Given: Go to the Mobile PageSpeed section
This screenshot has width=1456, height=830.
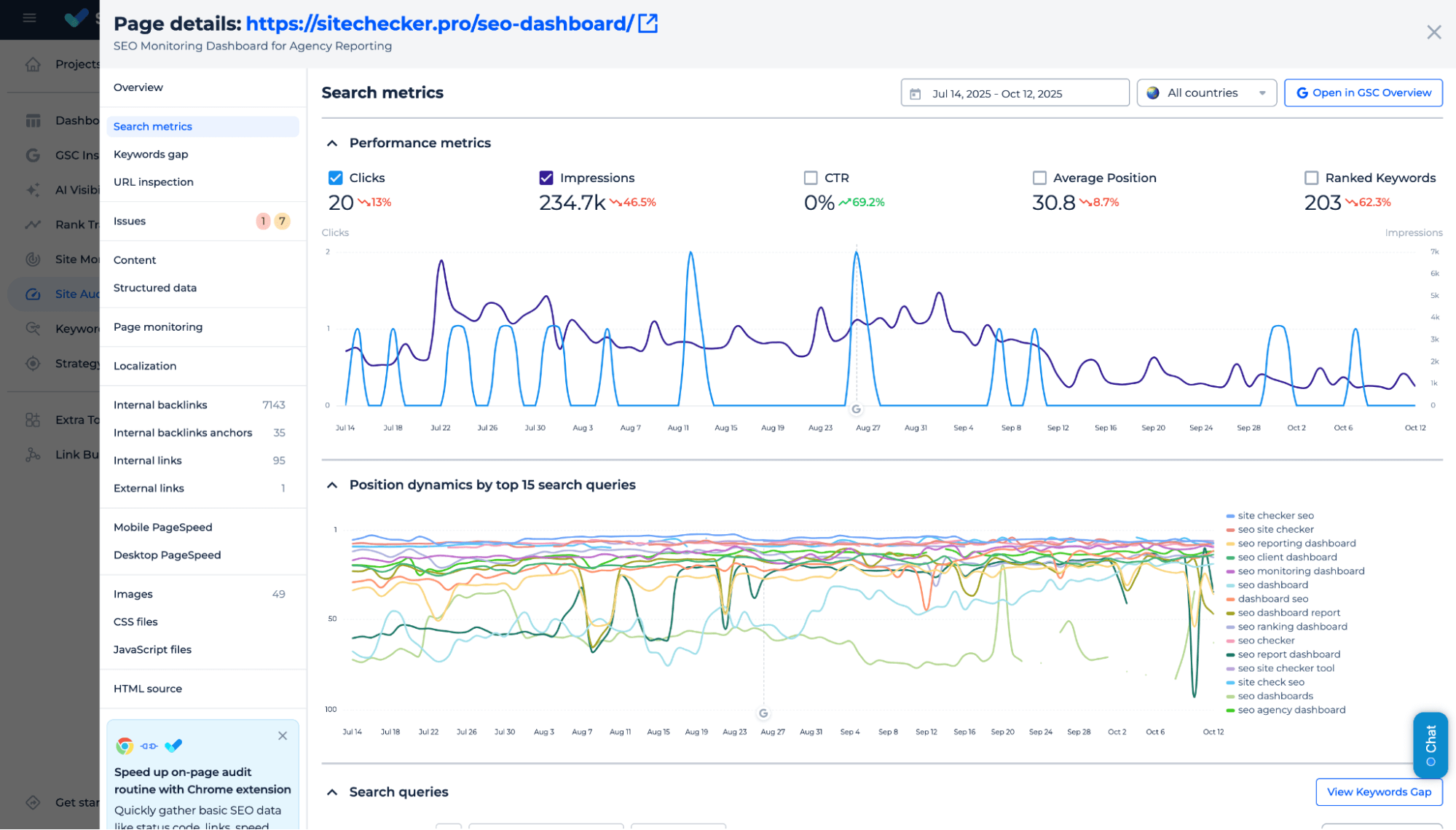Looking at the screenshot, I should point(163,527).
